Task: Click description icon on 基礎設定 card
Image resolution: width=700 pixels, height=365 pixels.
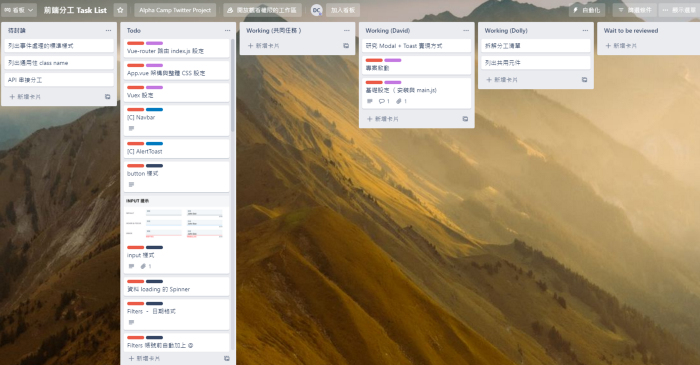Action: click(x=370, y=101)
